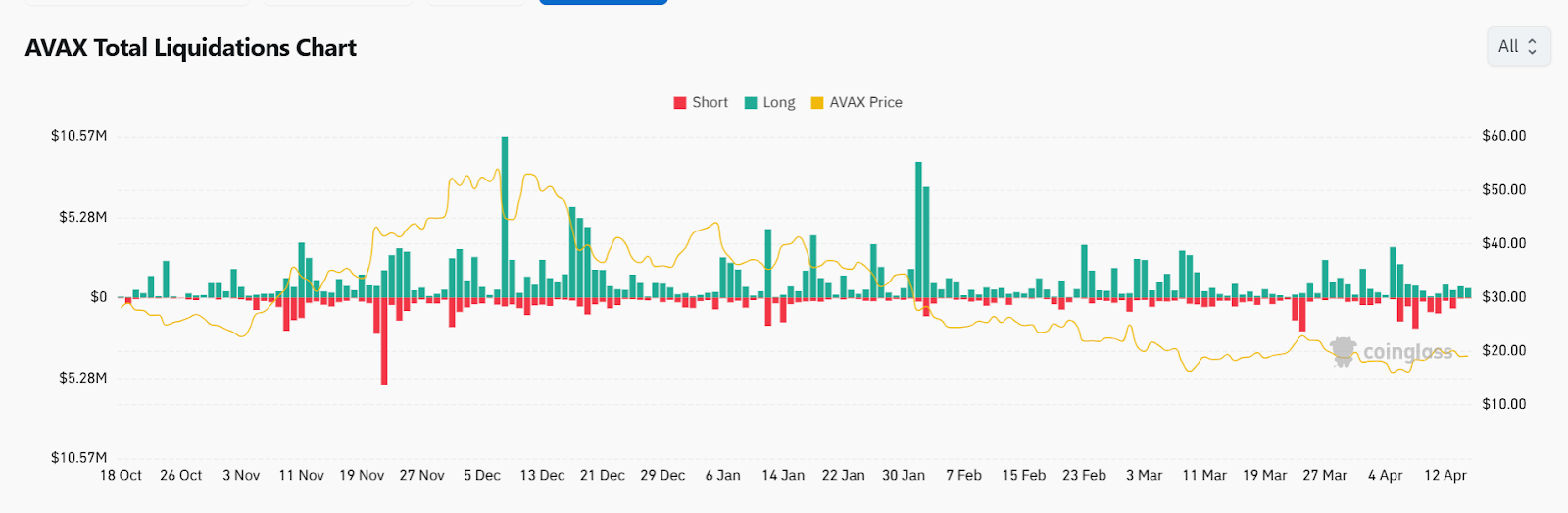Click the 3 Nov date label

tap(241, 475)
